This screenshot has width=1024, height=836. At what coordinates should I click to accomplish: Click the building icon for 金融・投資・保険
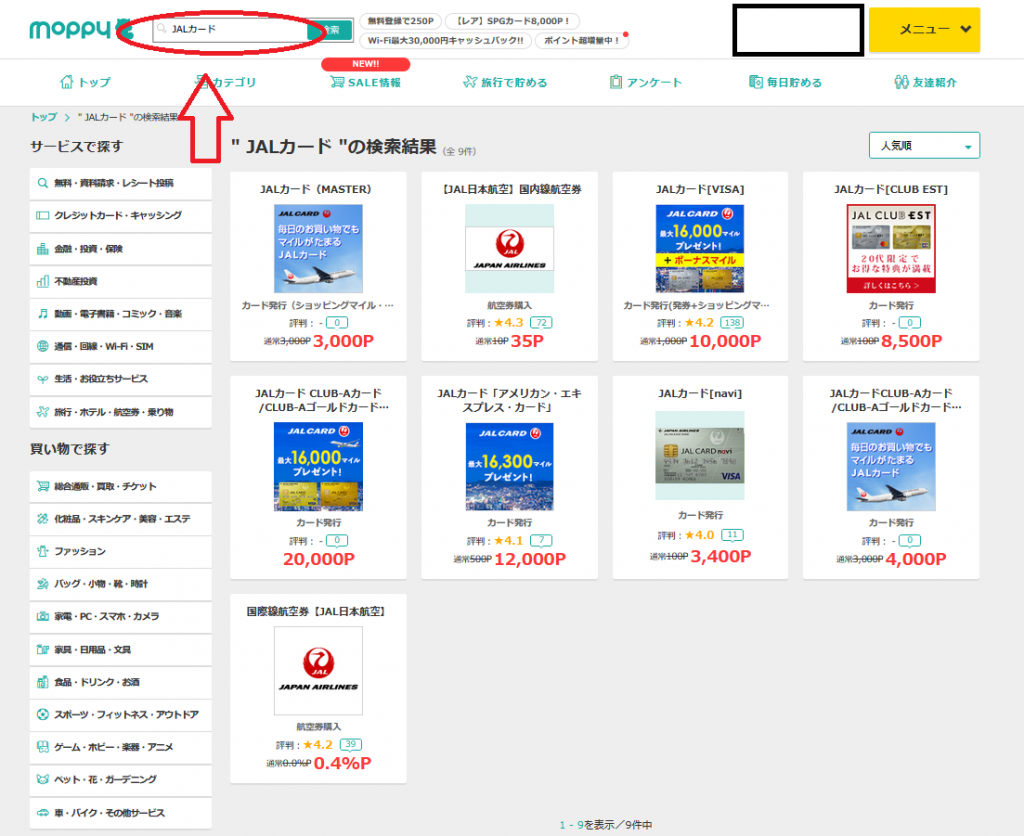tap(42, 248)
